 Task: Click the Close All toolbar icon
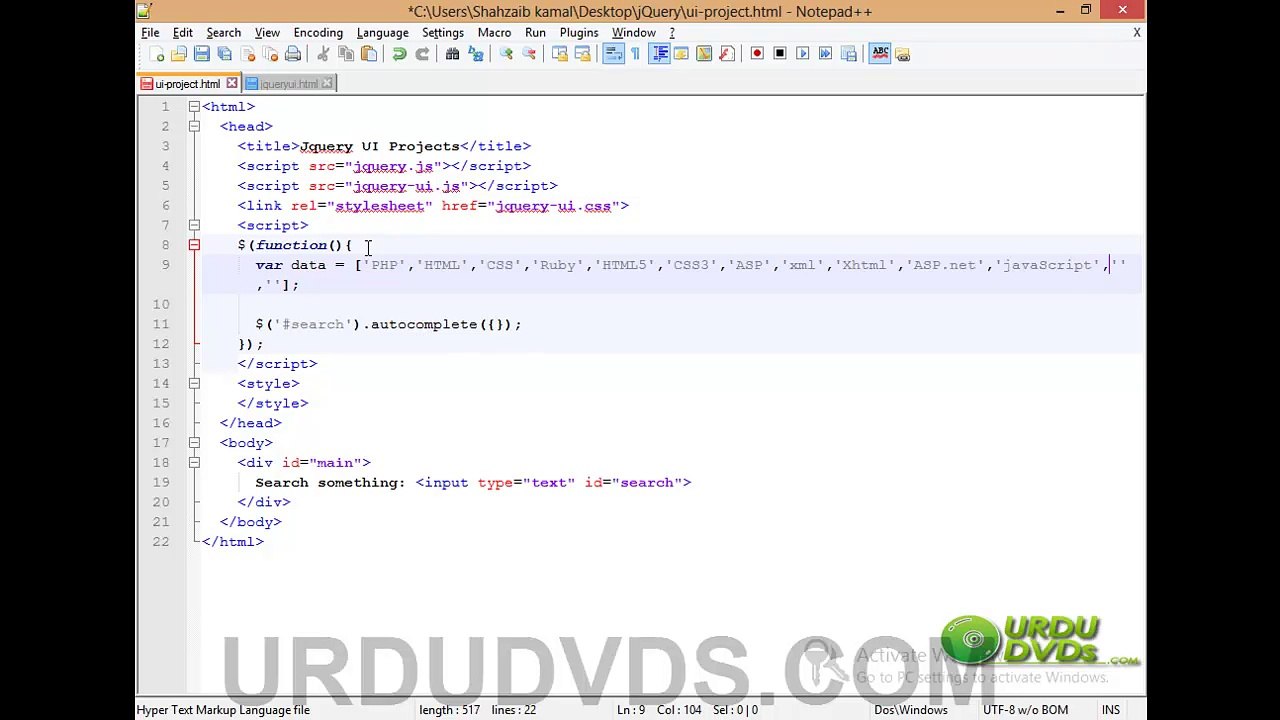(270, 54)
